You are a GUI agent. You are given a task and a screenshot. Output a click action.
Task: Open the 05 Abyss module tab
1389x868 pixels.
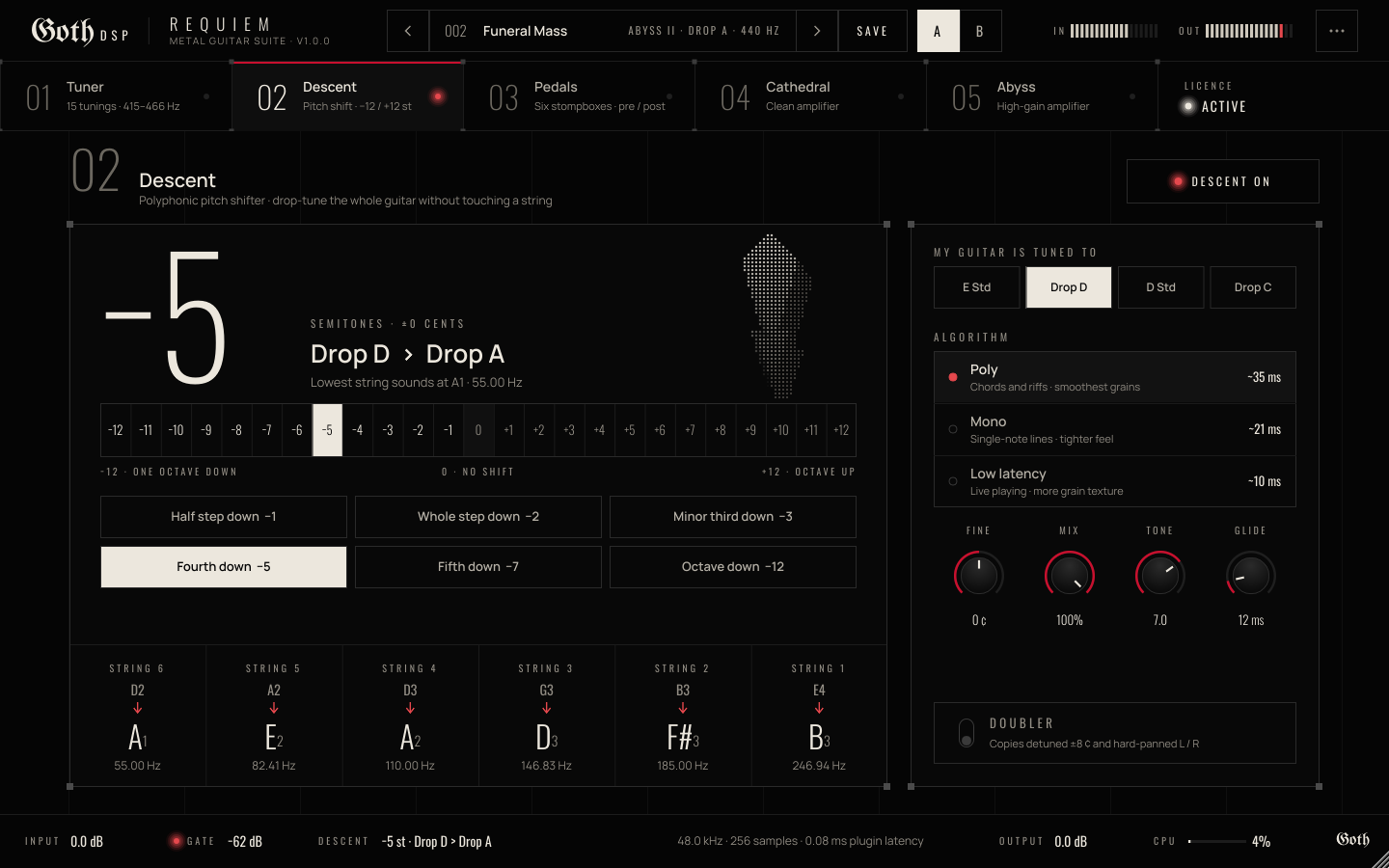1042,96
